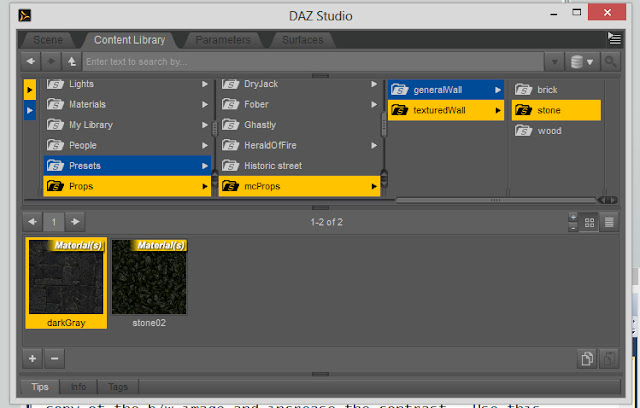
Task: Click the plus add button
Action: (x=33, y=358)
